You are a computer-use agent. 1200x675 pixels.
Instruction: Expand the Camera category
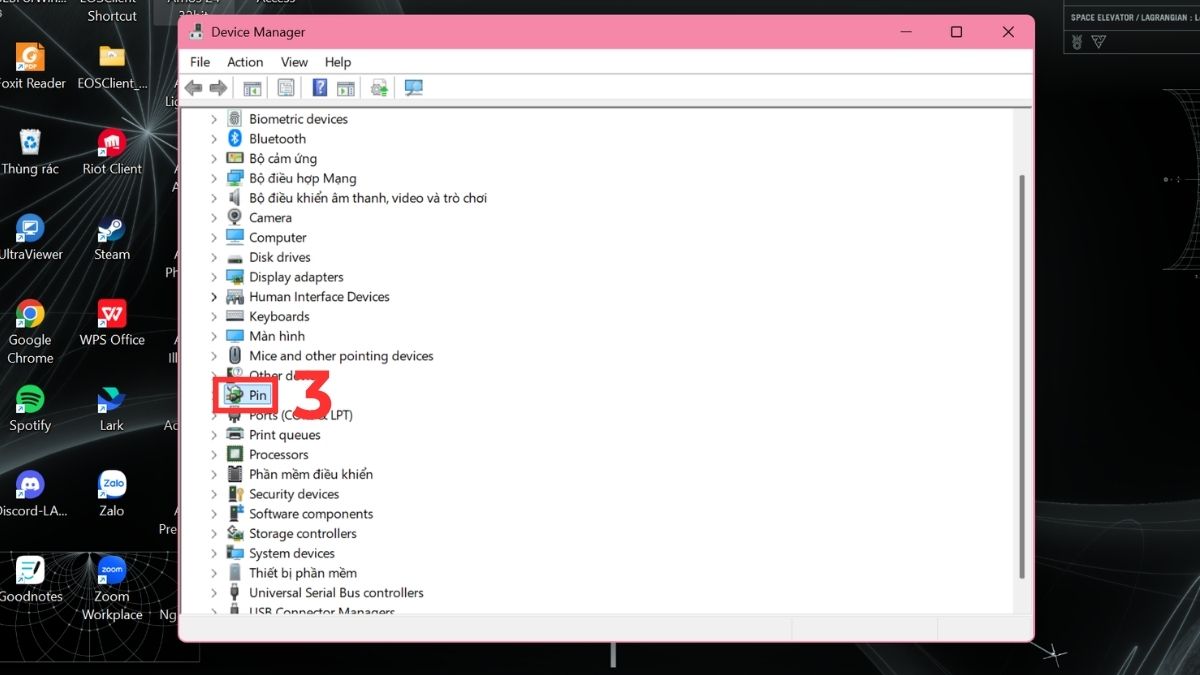[214, 217]
